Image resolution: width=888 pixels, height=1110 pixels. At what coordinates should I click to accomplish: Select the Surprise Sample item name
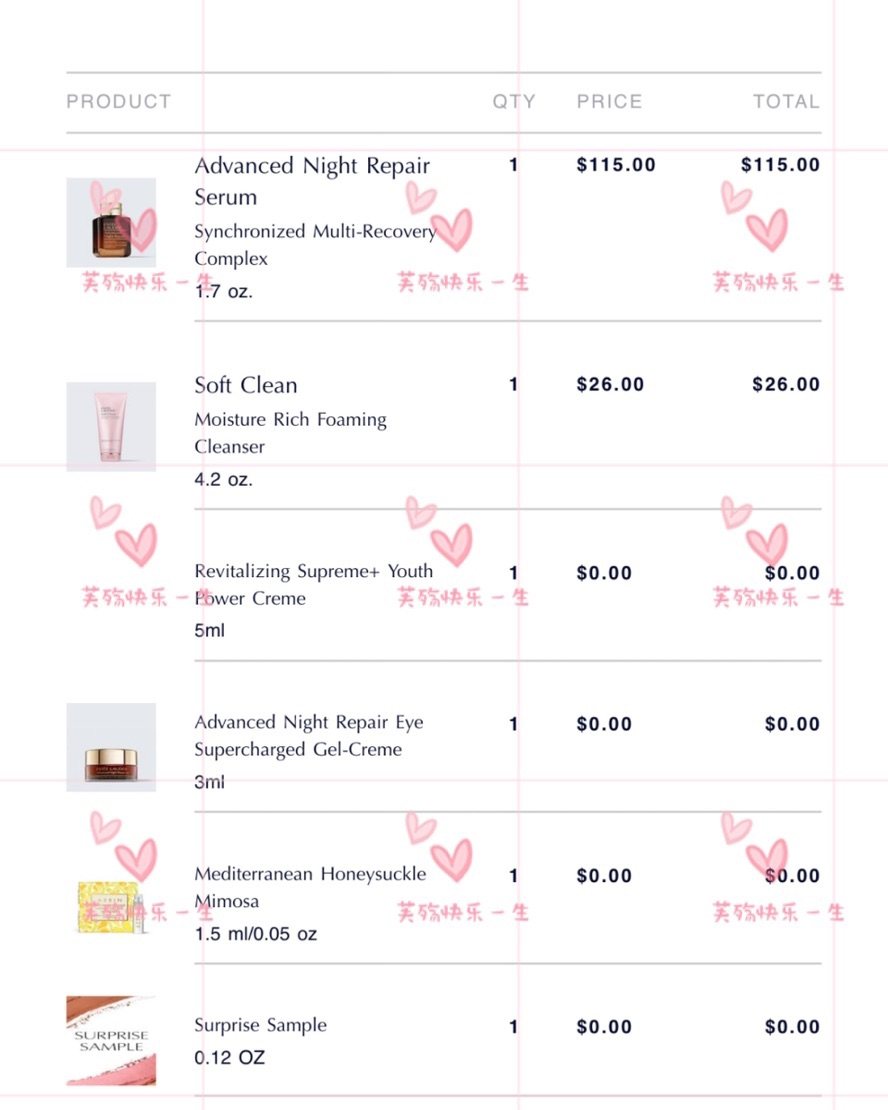261,1025
